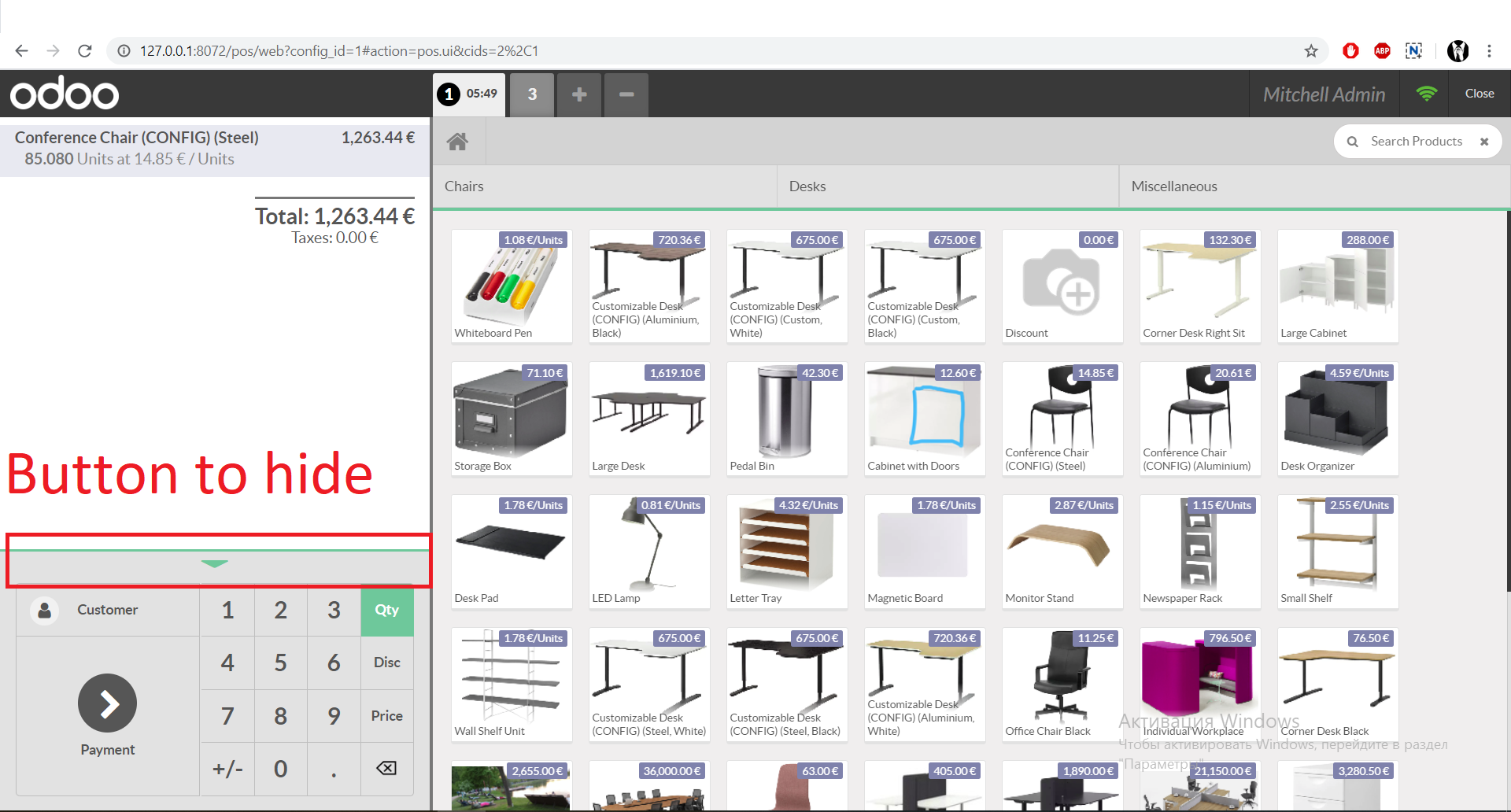Switch to order tab 1
1511x812 pixels.
pyautogui.click(x=470, y=94)
